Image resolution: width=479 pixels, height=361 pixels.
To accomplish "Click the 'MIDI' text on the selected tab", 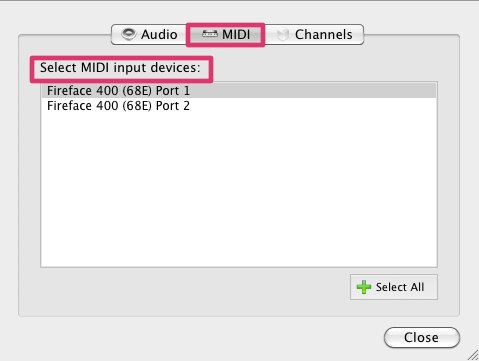I will pos(236,34).
